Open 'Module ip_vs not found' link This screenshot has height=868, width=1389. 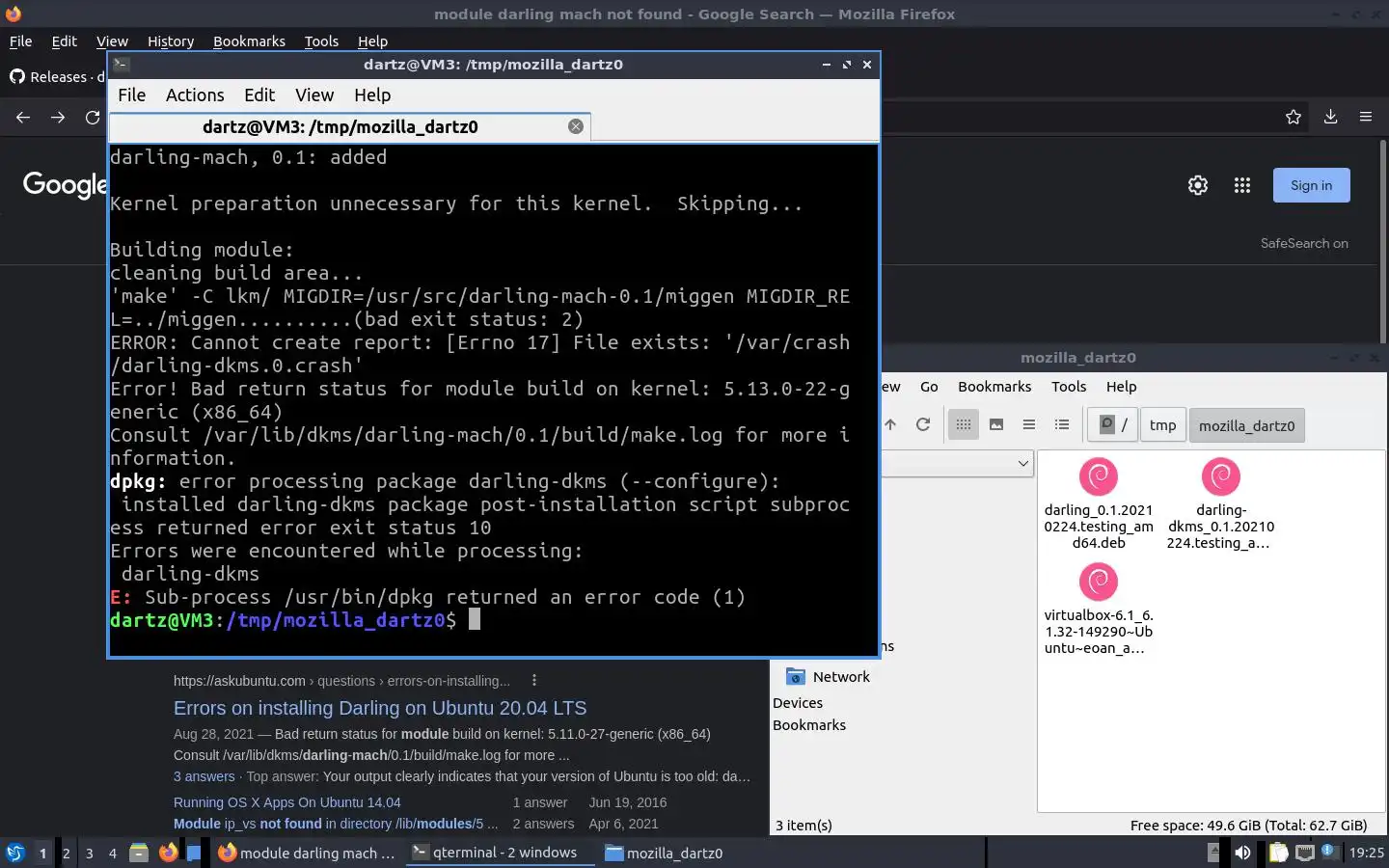tap(336, 824)
